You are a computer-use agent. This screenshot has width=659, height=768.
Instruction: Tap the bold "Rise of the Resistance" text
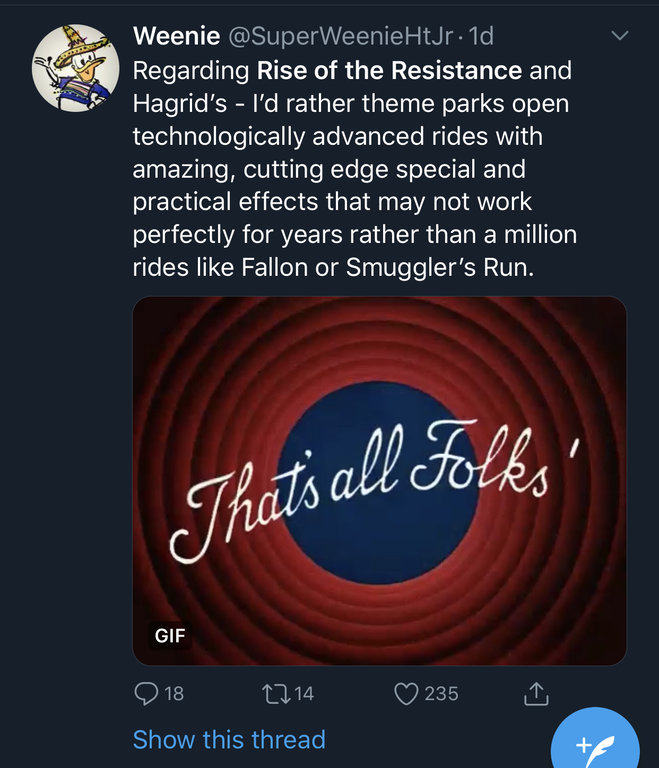390,71
